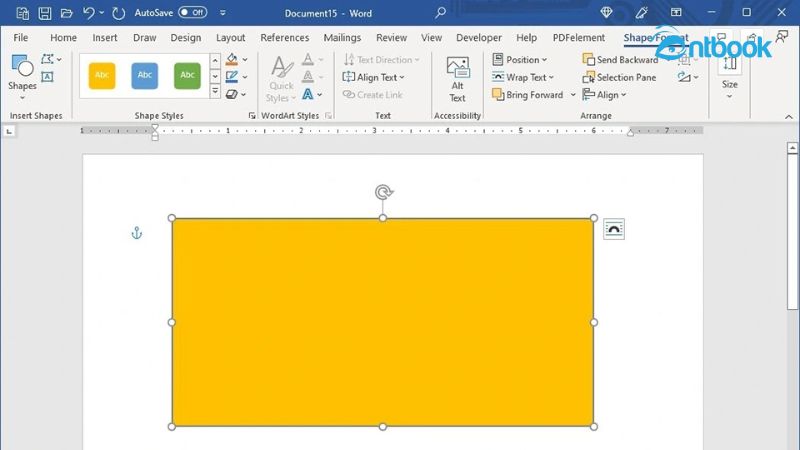Viewport: 800px width, 450px height.
Task: Click the Undo arrow icon
Action: point(89,13)
